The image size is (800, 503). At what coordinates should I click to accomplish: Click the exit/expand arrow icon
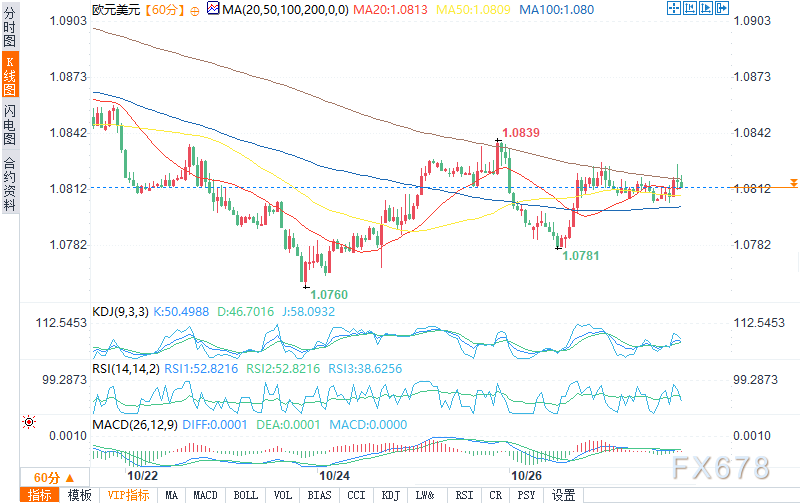point(722,8)
